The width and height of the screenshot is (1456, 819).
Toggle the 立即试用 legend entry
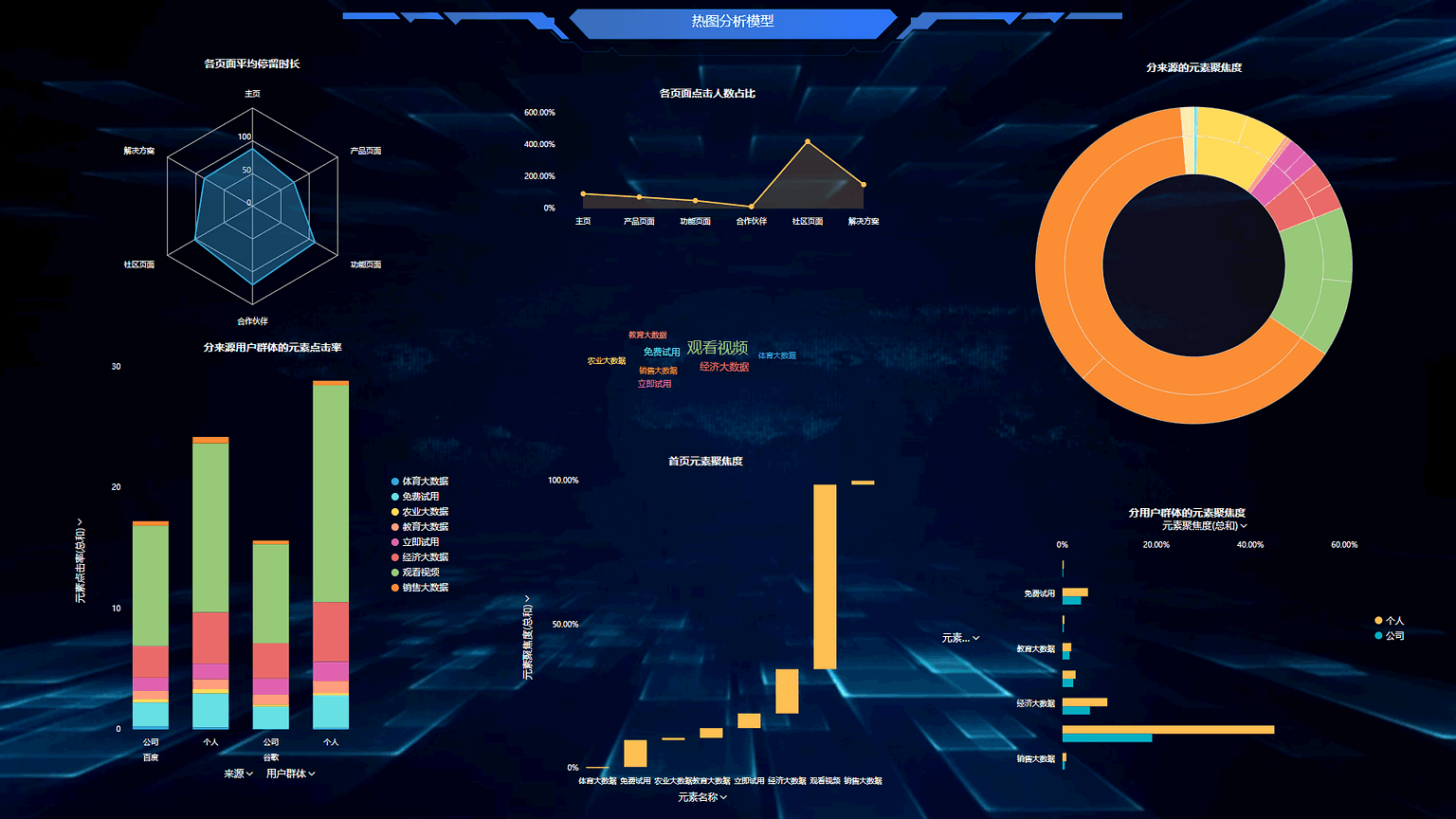click(415, 542)
